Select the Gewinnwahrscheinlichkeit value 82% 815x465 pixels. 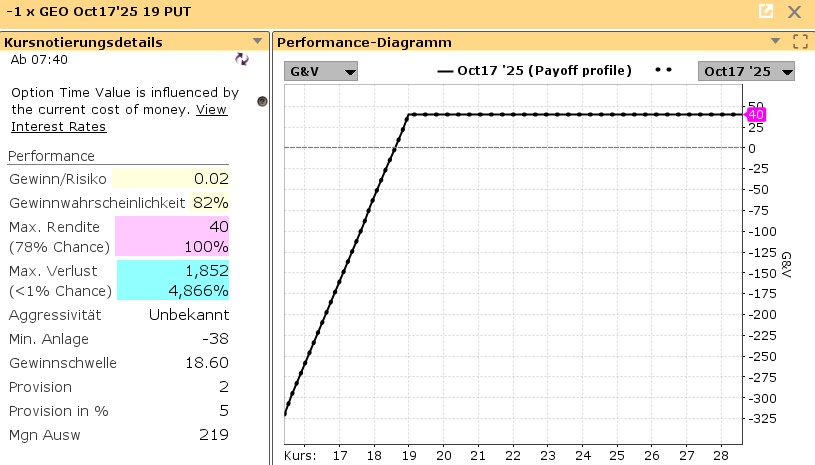(x=211, y=203)
